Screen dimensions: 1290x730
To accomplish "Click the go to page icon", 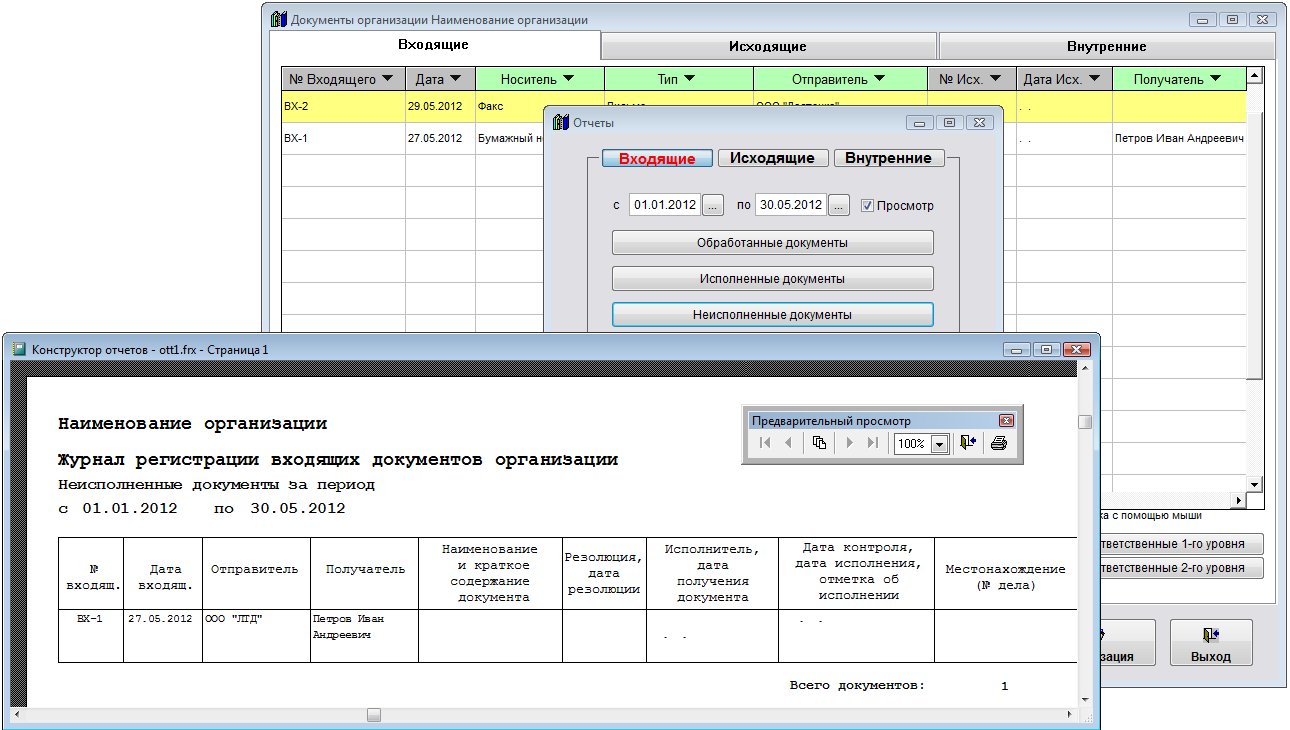I will tap(819, 443).
